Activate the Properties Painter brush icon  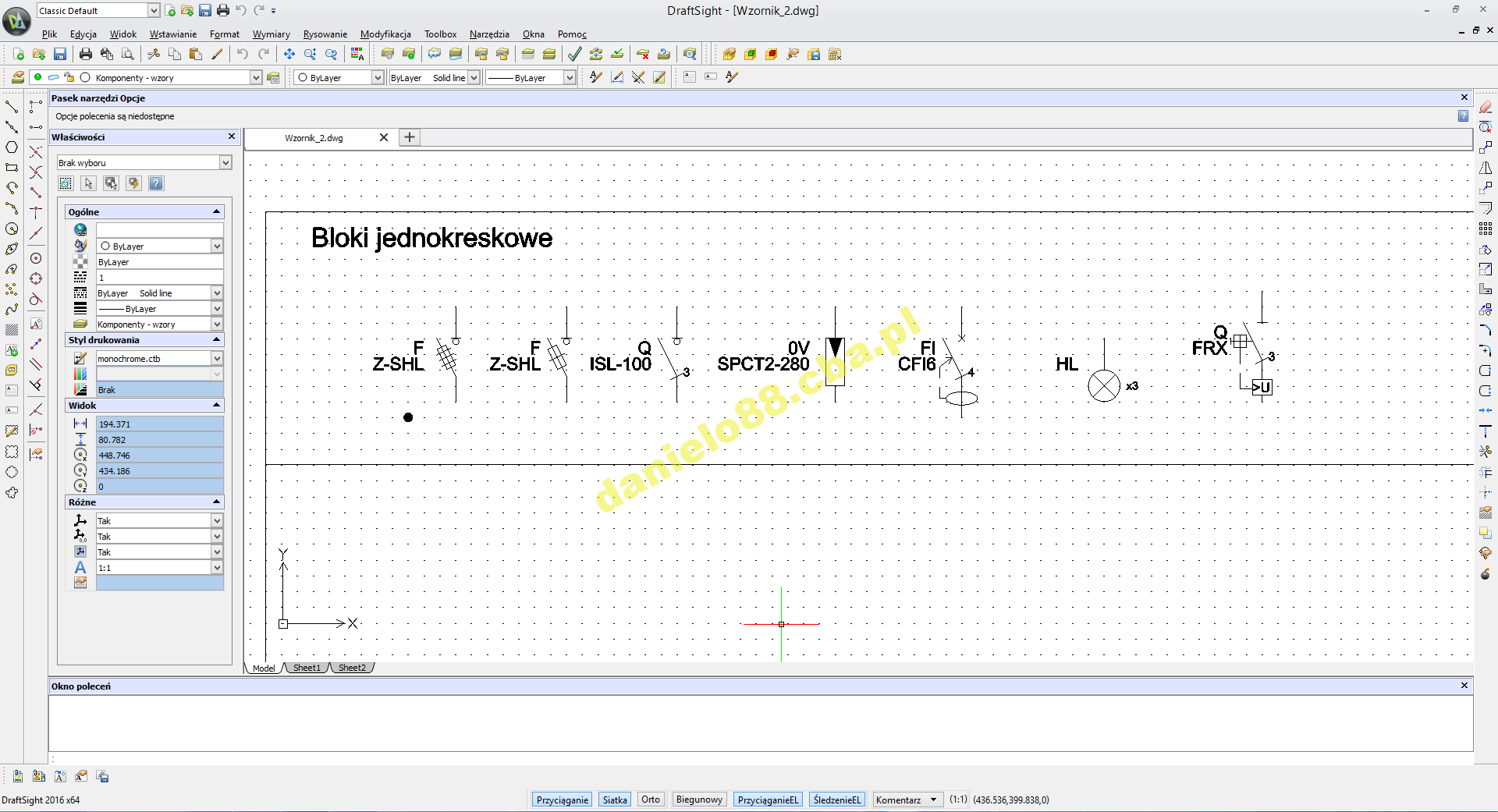tap(217, 54)
